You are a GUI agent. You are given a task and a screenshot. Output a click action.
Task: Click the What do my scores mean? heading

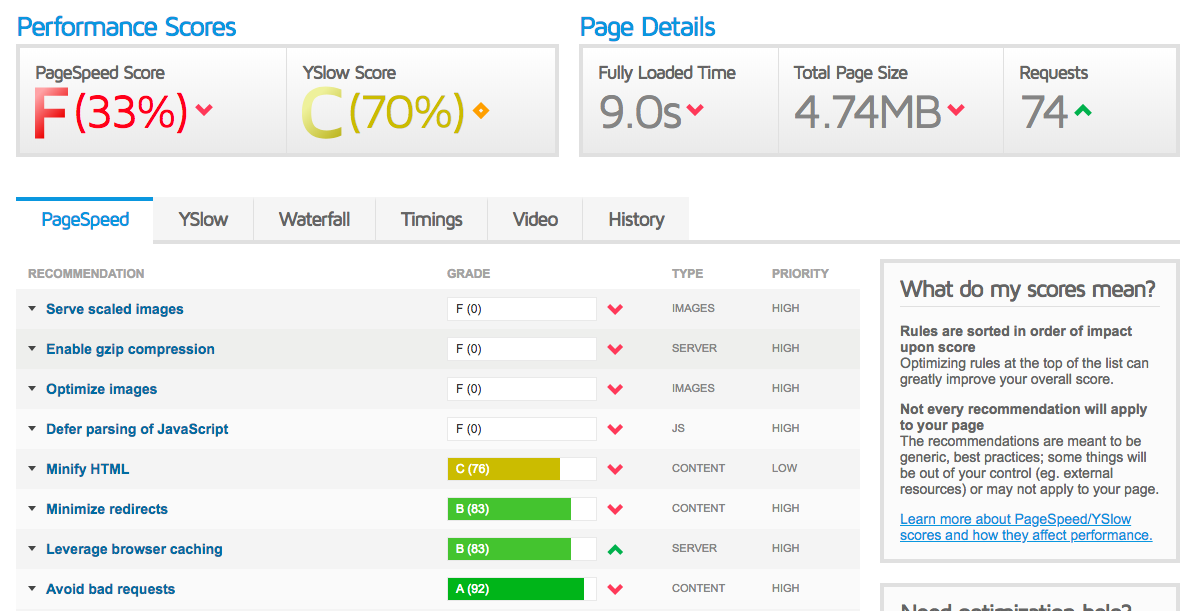pyautogui.click(x=1028, y=289)
